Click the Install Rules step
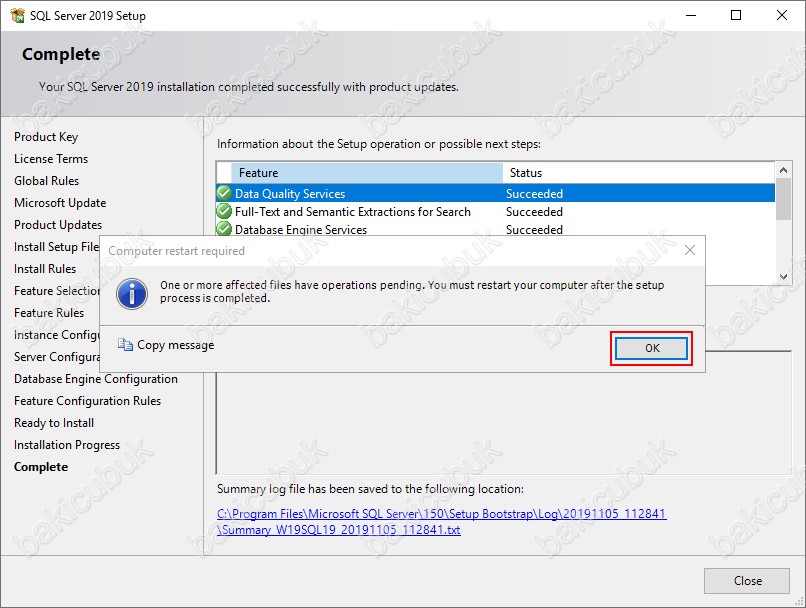806x608 pixels. coord(45,269)
